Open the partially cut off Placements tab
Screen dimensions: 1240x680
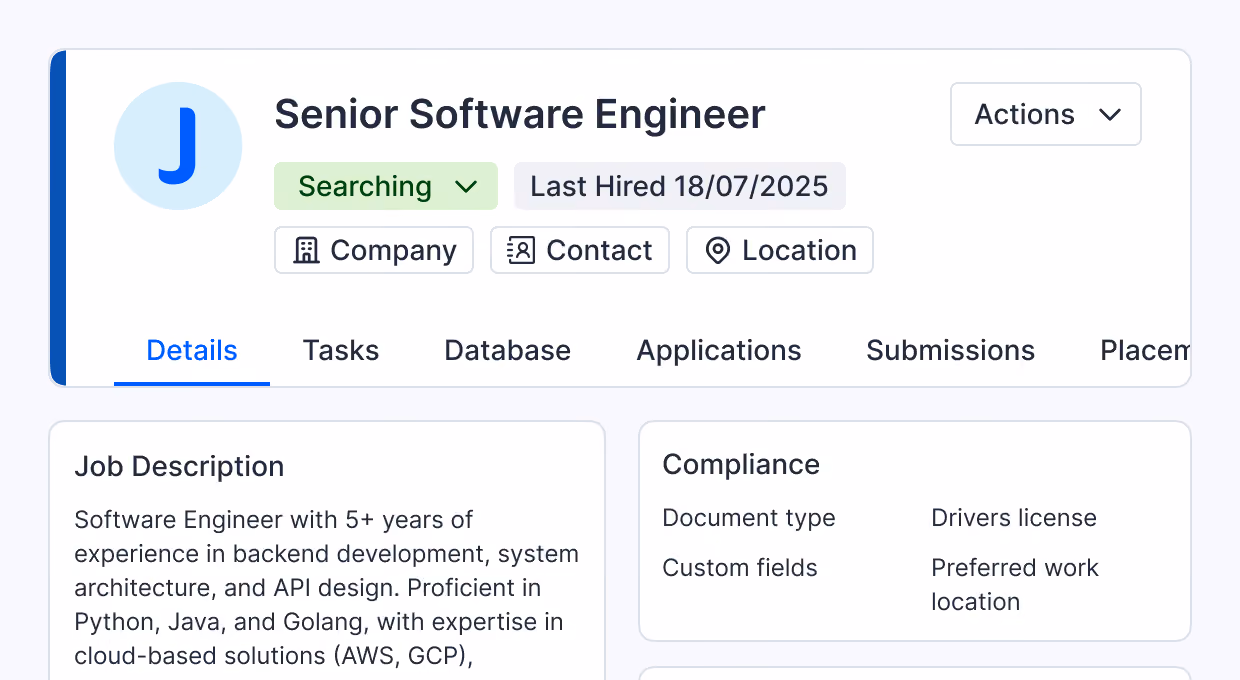tap(1145, 350)
